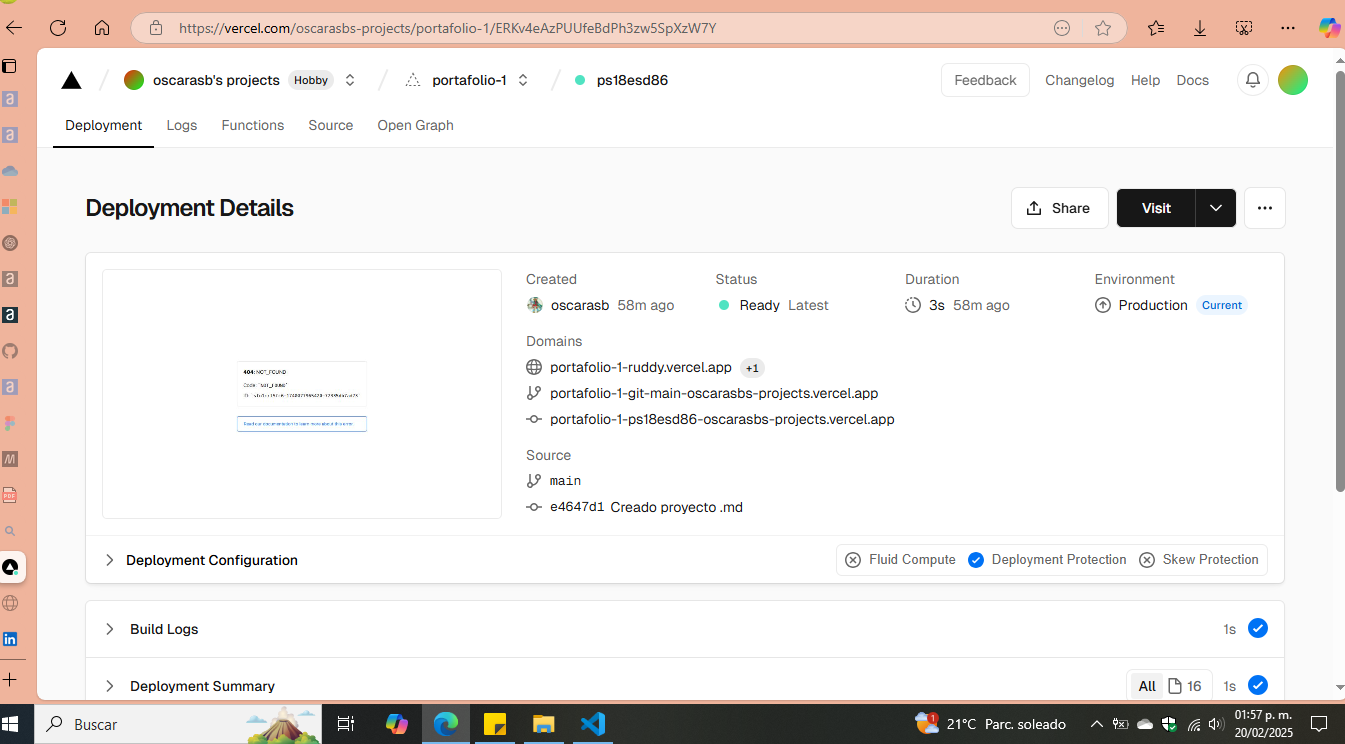The height and width of the screenshot is (744, 1345).
Task: Open the taskbar weather widget
Action: pos(990,724)
